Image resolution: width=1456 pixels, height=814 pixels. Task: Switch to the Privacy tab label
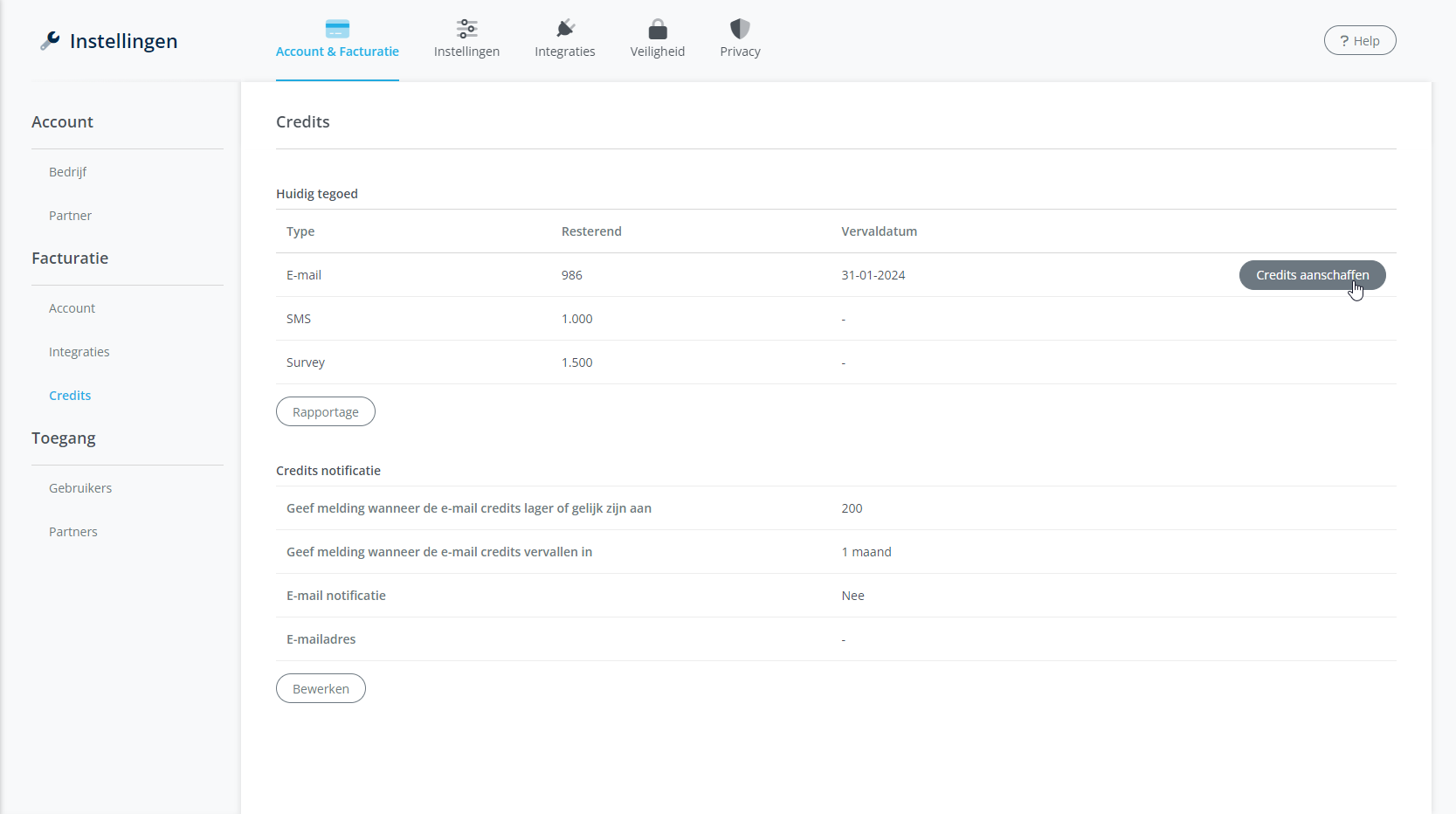click(740, 52)
